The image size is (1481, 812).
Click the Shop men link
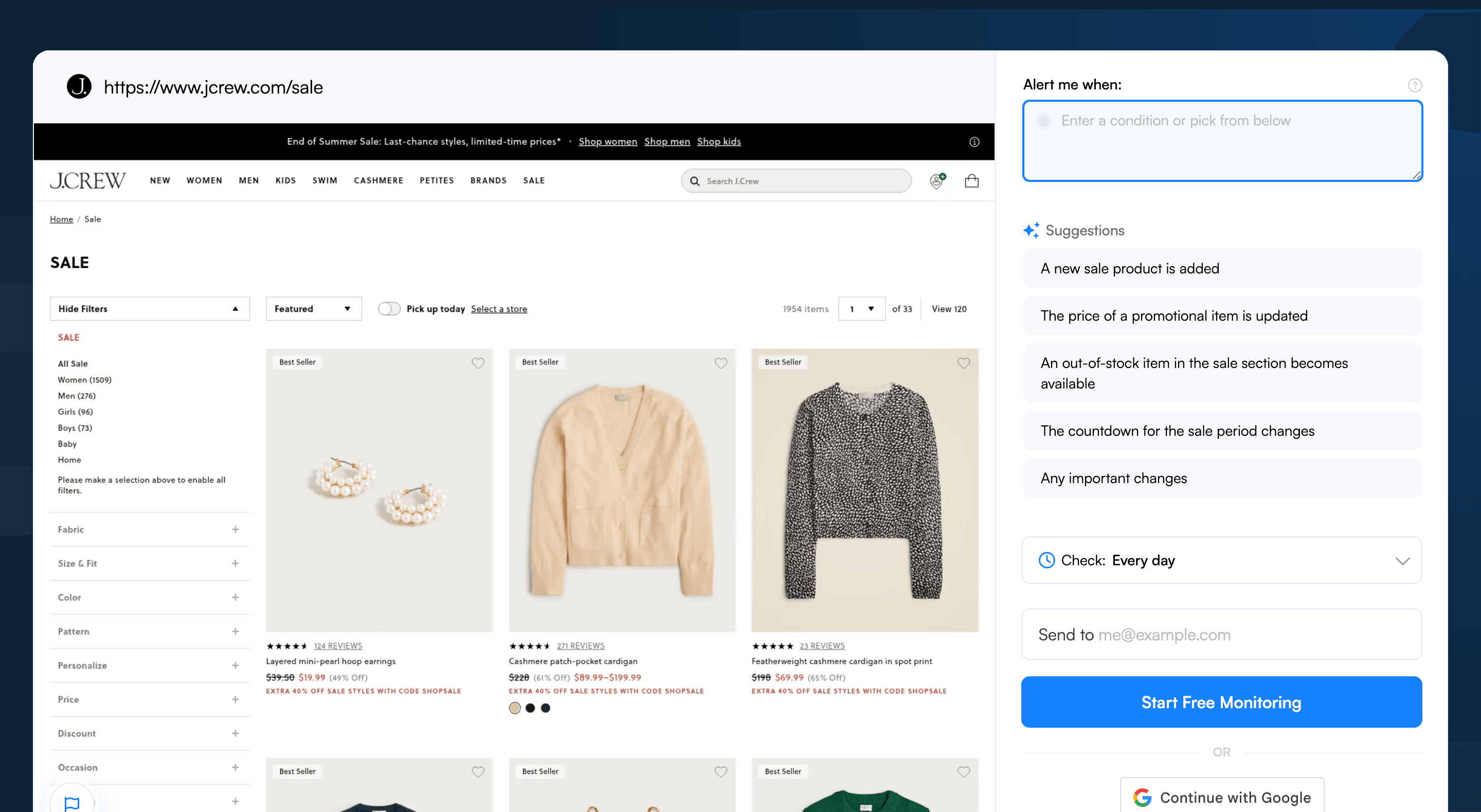click(x=667, y=141)
